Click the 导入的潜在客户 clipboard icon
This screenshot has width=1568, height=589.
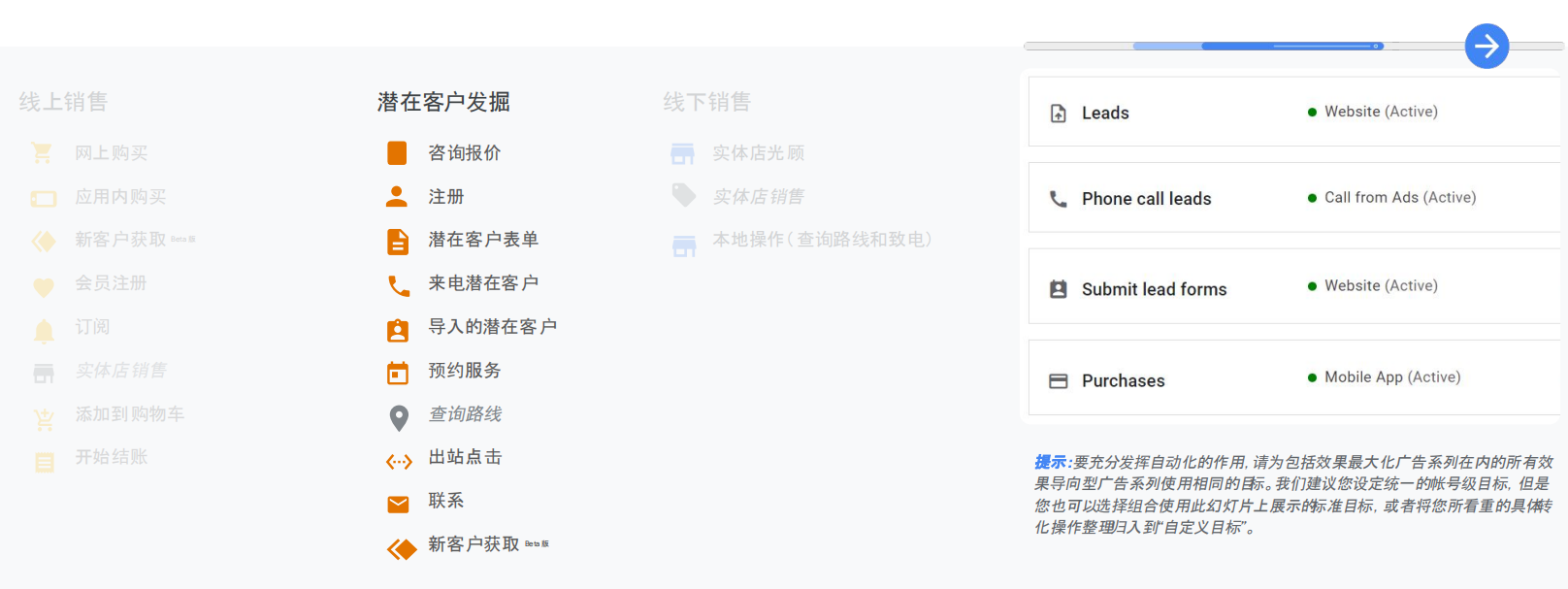point(398,330)
